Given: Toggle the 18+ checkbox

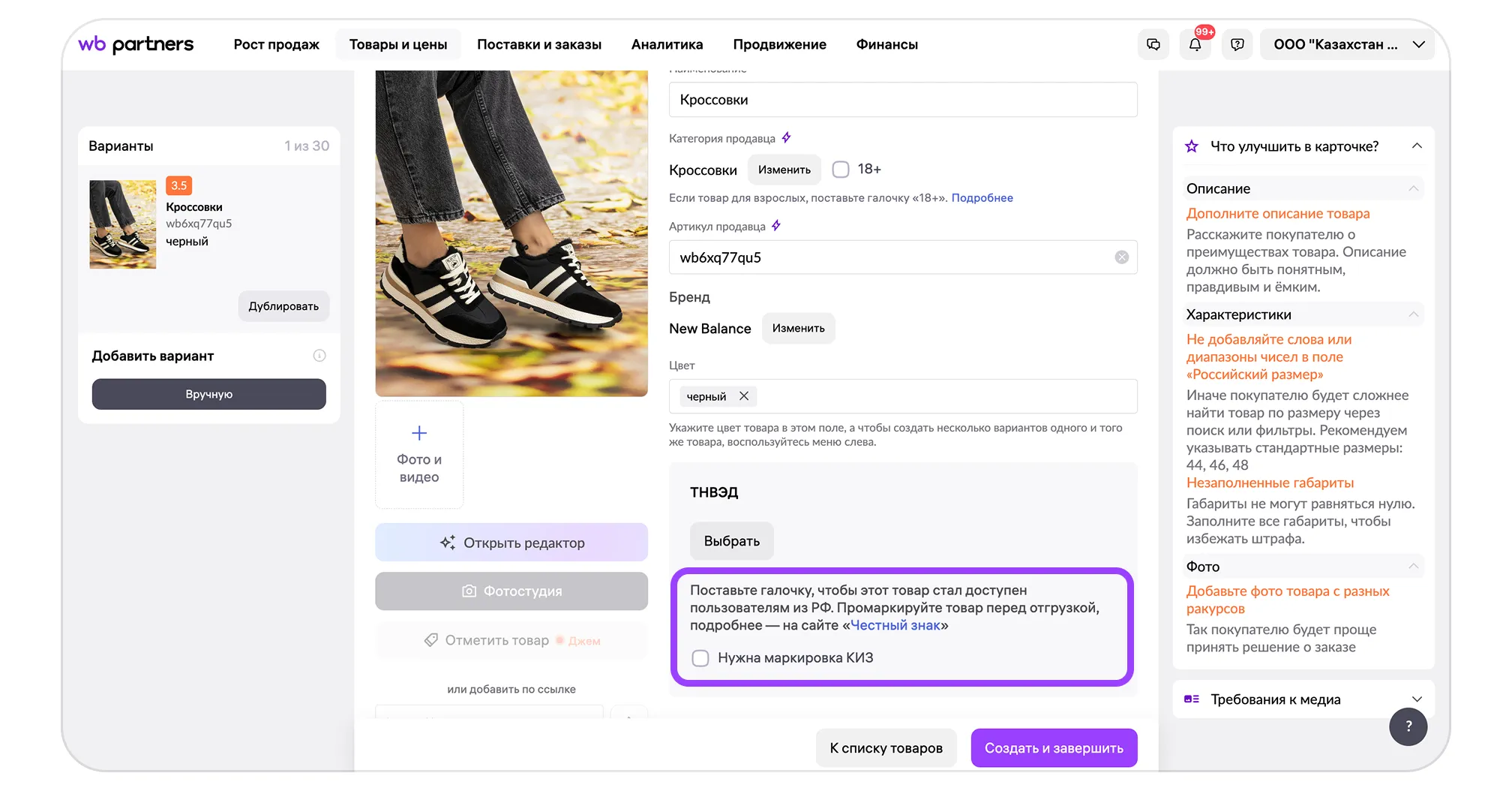Looking at the screenshot, I should (x=841, y=170).
